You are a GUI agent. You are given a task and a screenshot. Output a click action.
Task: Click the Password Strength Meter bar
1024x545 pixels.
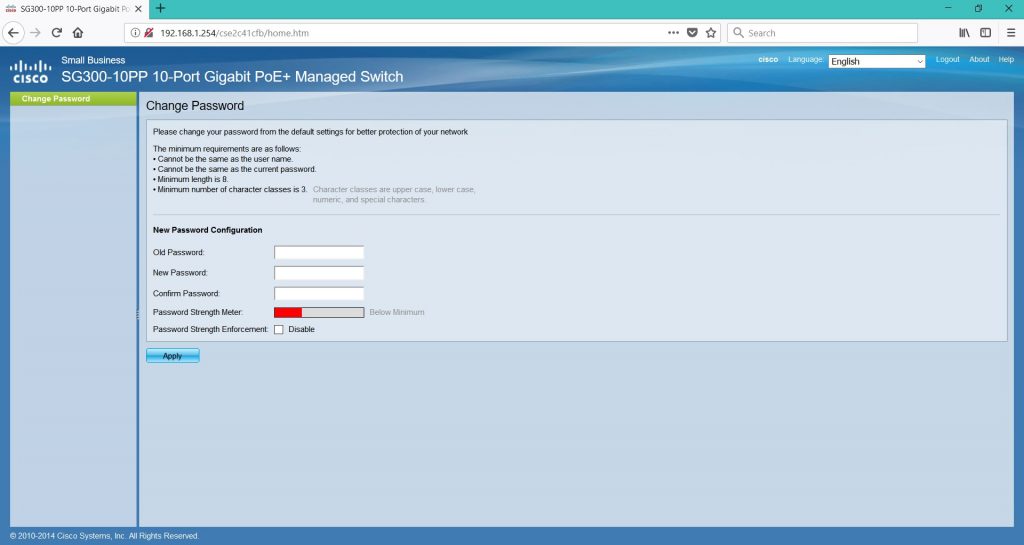tap(319, 313)
